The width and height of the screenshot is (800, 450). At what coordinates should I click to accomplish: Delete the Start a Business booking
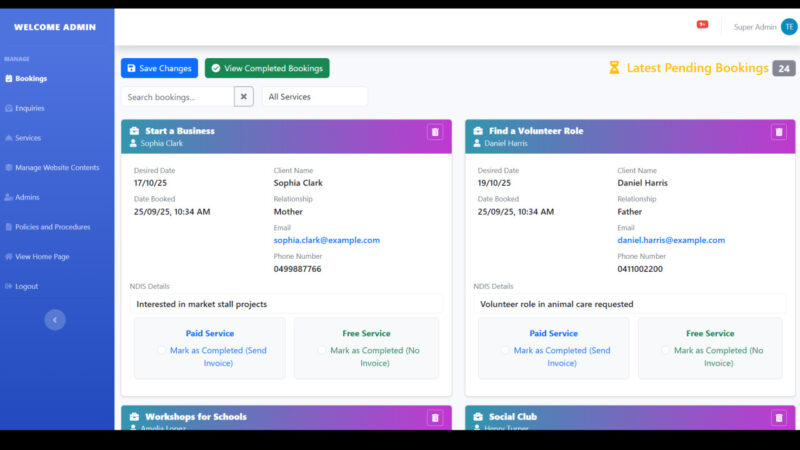click(434, 132)
